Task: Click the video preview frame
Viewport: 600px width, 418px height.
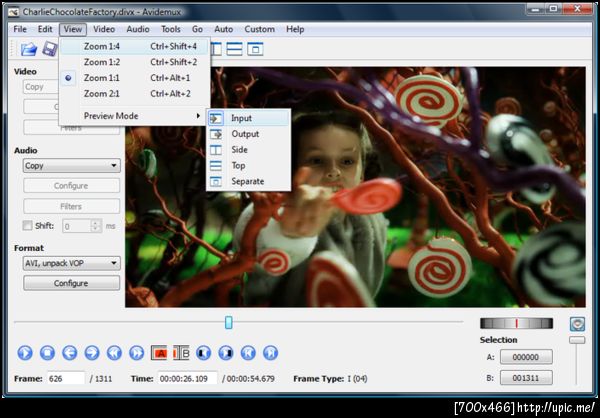Action: (x=355, y=187)
